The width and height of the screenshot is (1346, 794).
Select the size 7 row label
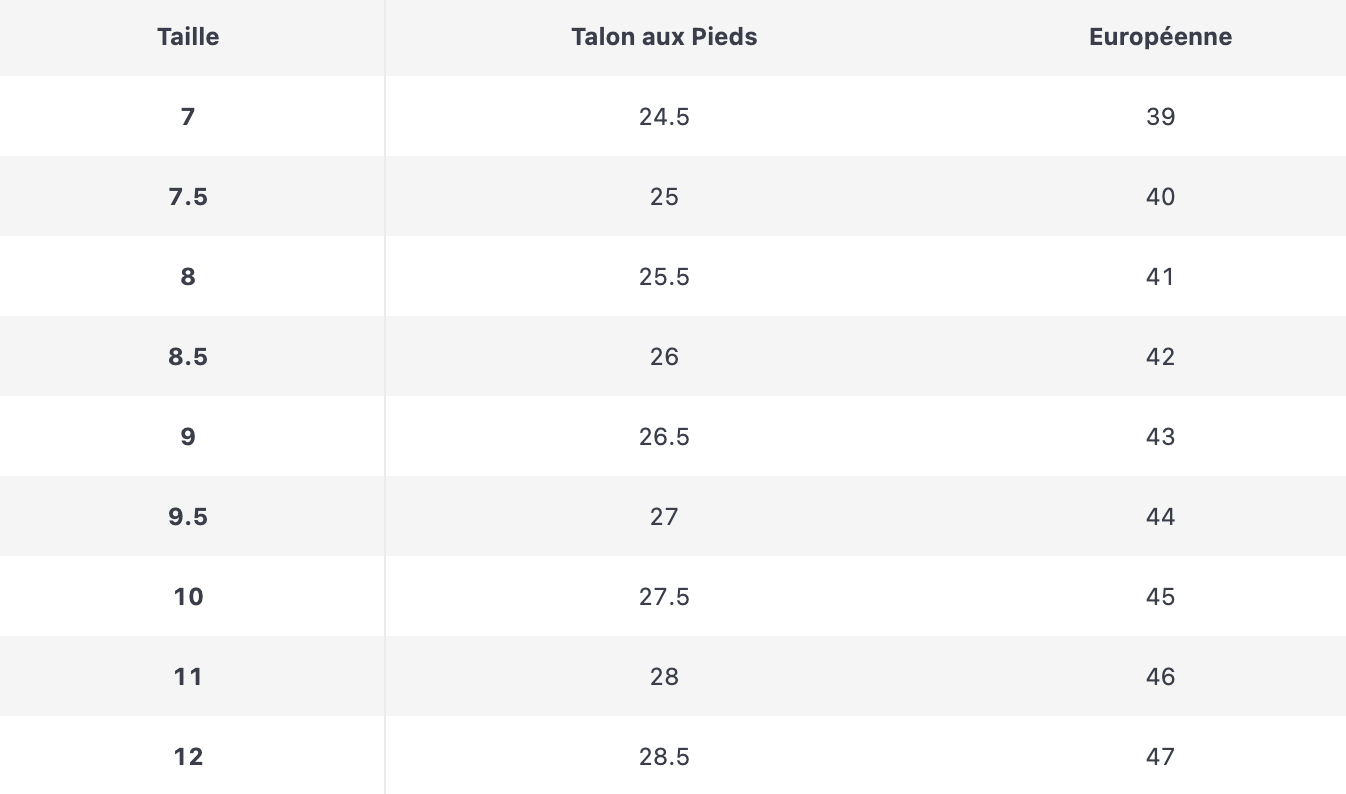[188, 117]
